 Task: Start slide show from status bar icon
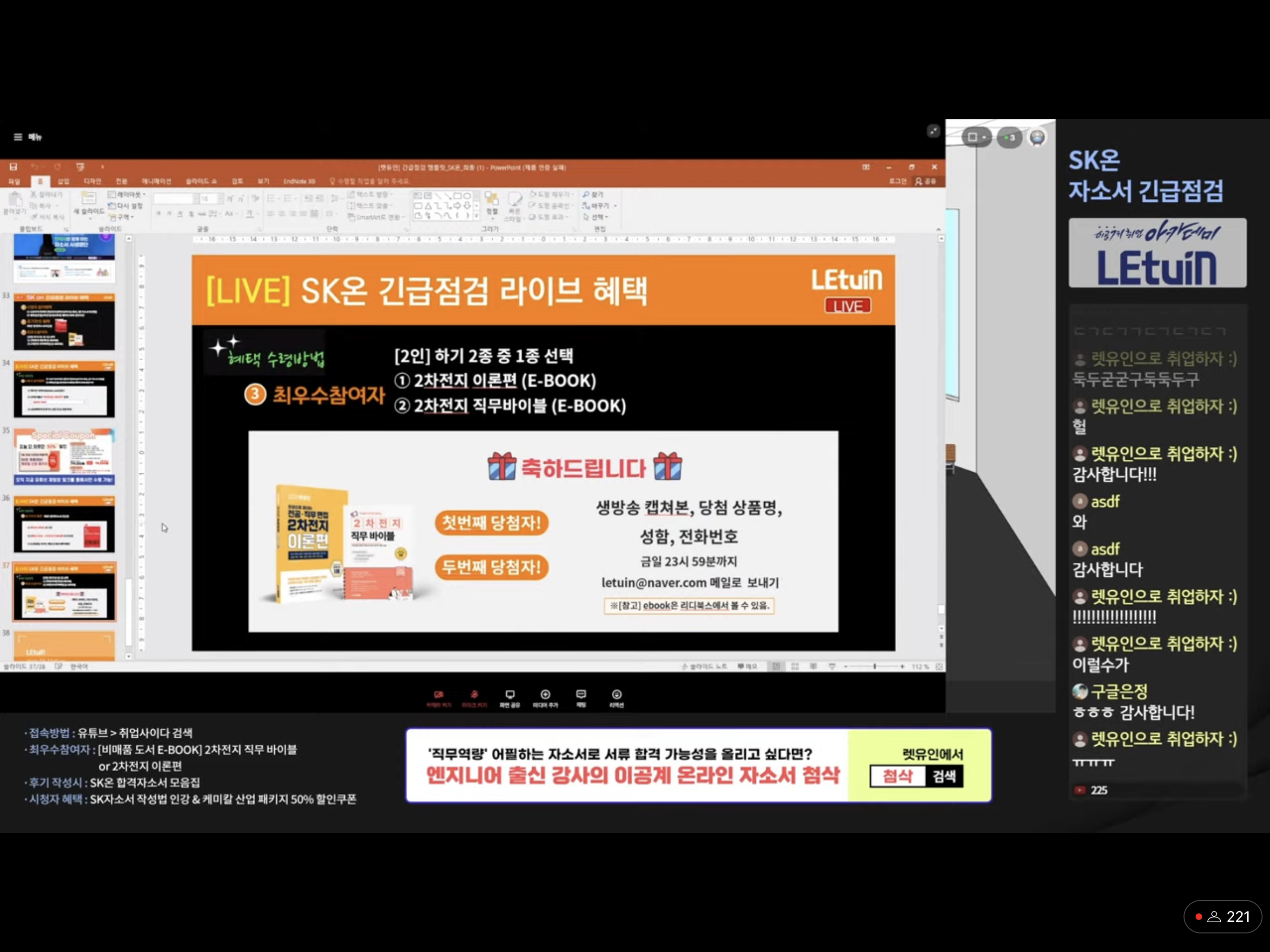tap(832, 667)
